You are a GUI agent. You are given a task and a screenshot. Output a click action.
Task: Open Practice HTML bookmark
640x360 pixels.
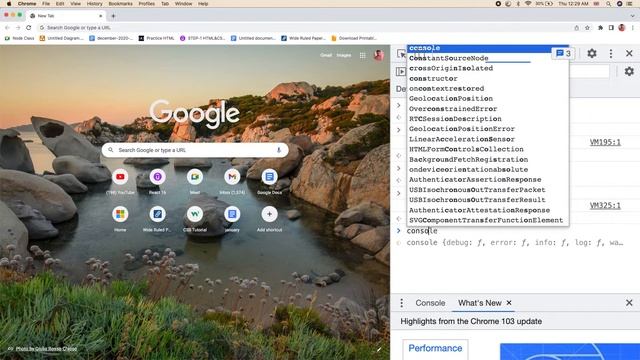click(x=157, y=38)
